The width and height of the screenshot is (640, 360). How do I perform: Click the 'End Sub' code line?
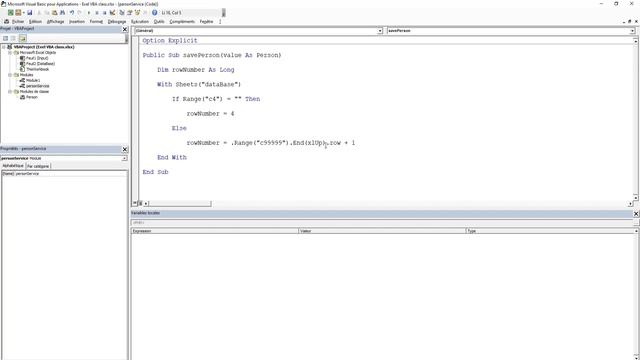pyautogui.click(x=156, y=172)
